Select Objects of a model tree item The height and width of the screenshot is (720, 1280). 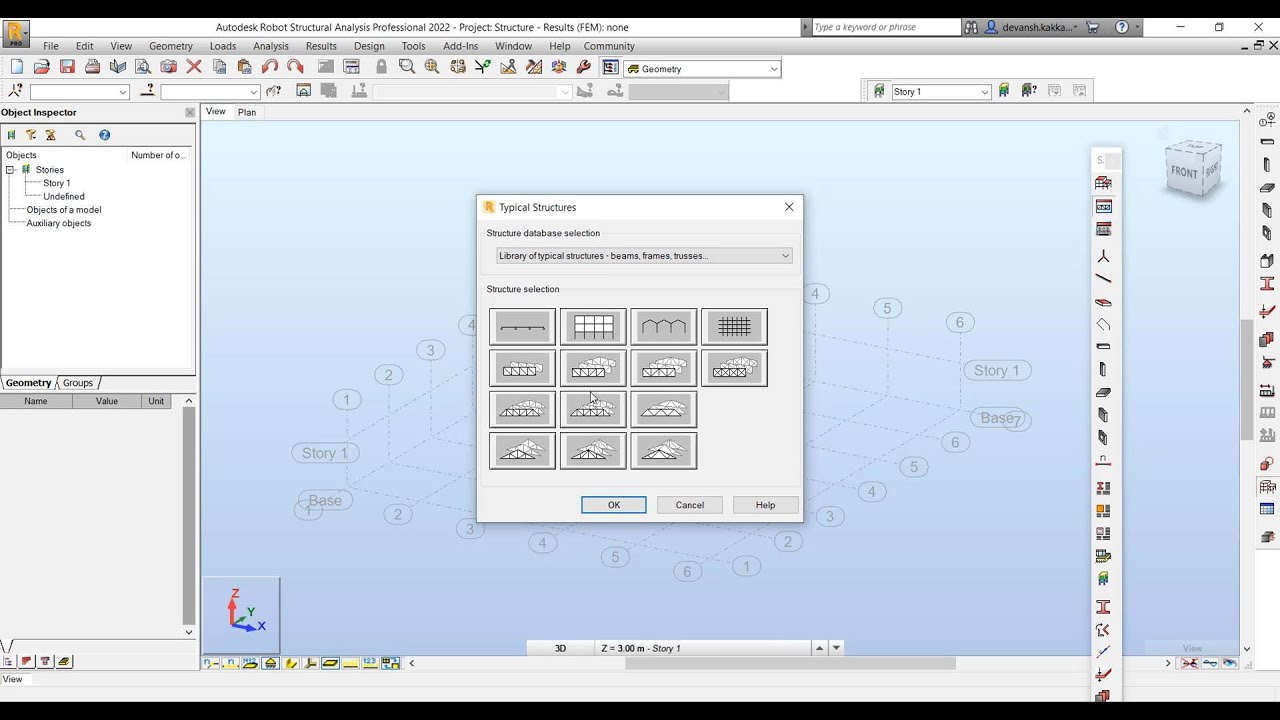64,210
